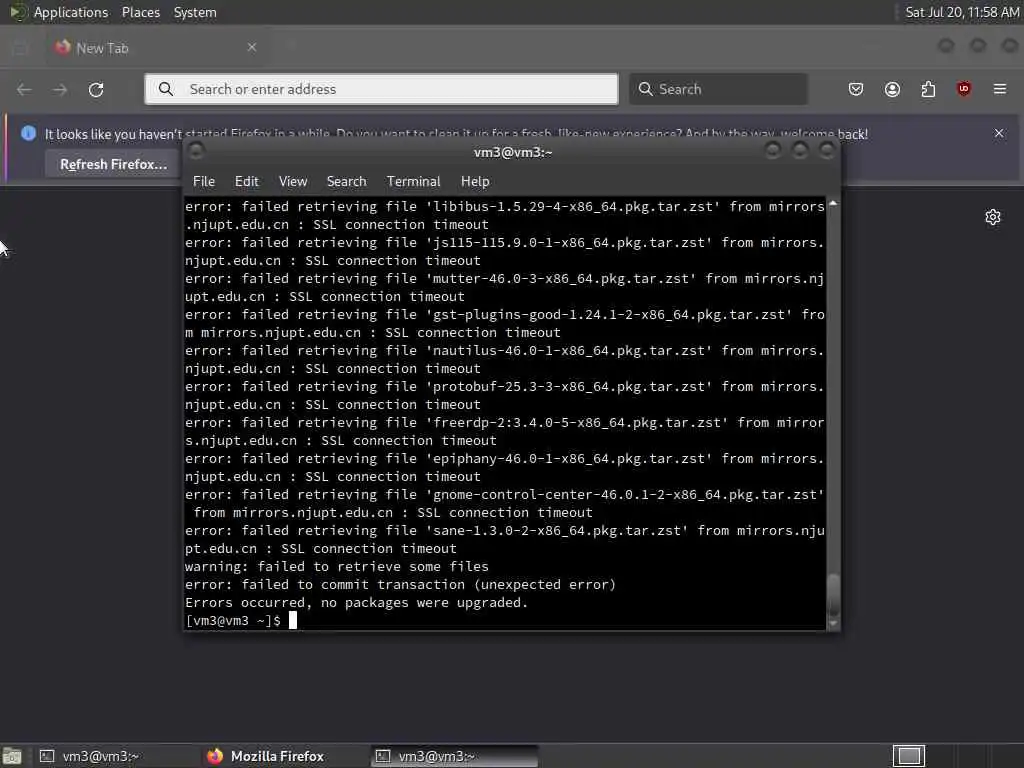
Task: Reload the page in Firefox
Action: coord(96,89)
